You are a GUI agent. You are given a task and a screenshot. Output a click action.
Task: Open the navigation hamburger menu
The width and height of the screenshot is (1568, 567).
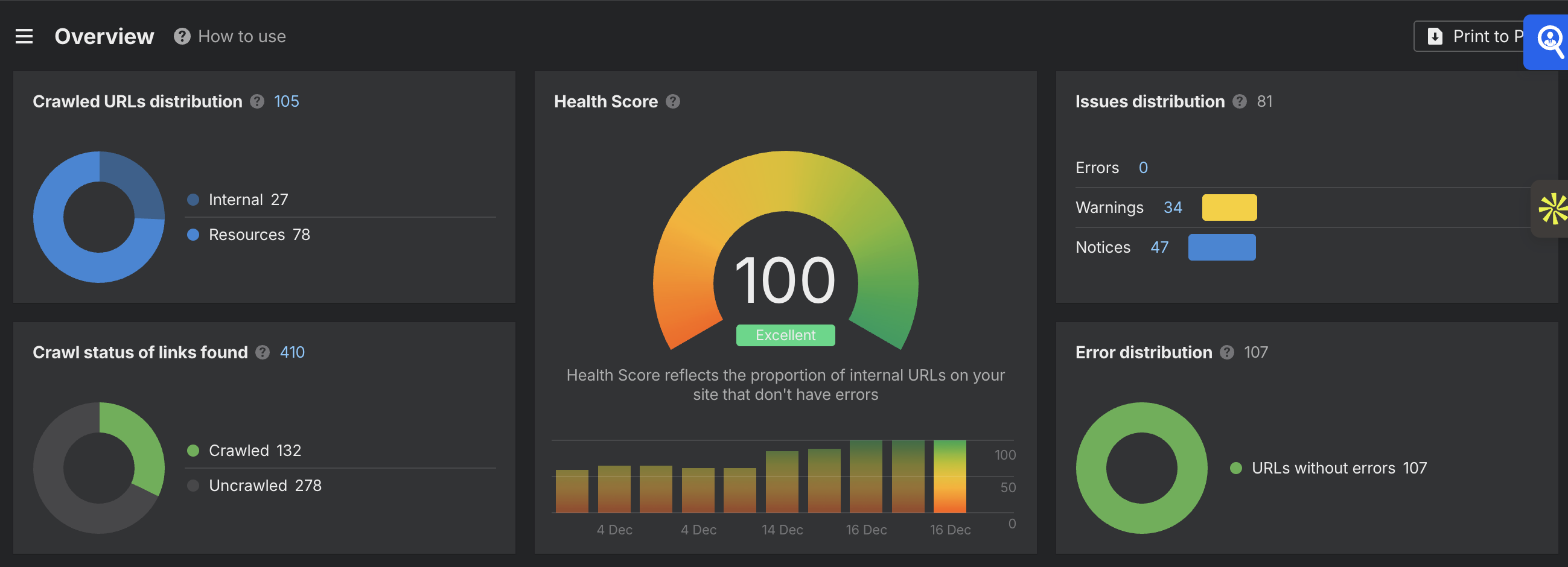(x=24, y=36)
